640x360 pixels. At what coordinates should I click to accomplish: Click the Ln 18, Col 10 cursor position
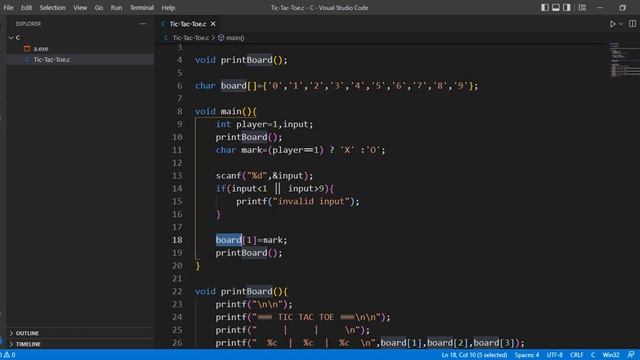pyautogui.click(x=474, y=355)
